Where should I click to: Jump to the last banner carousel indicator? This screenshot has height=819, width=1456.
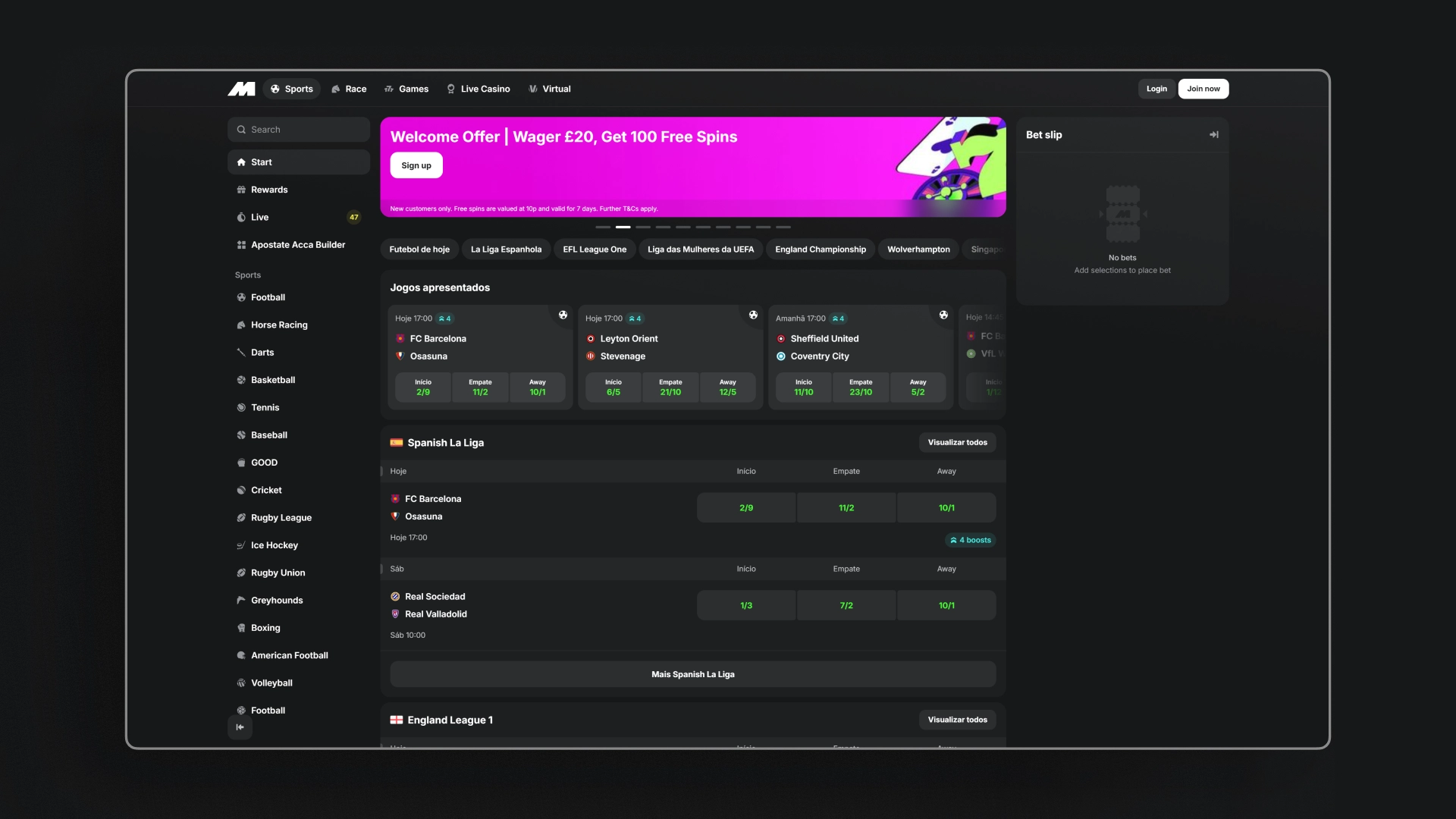coord(783,227)
